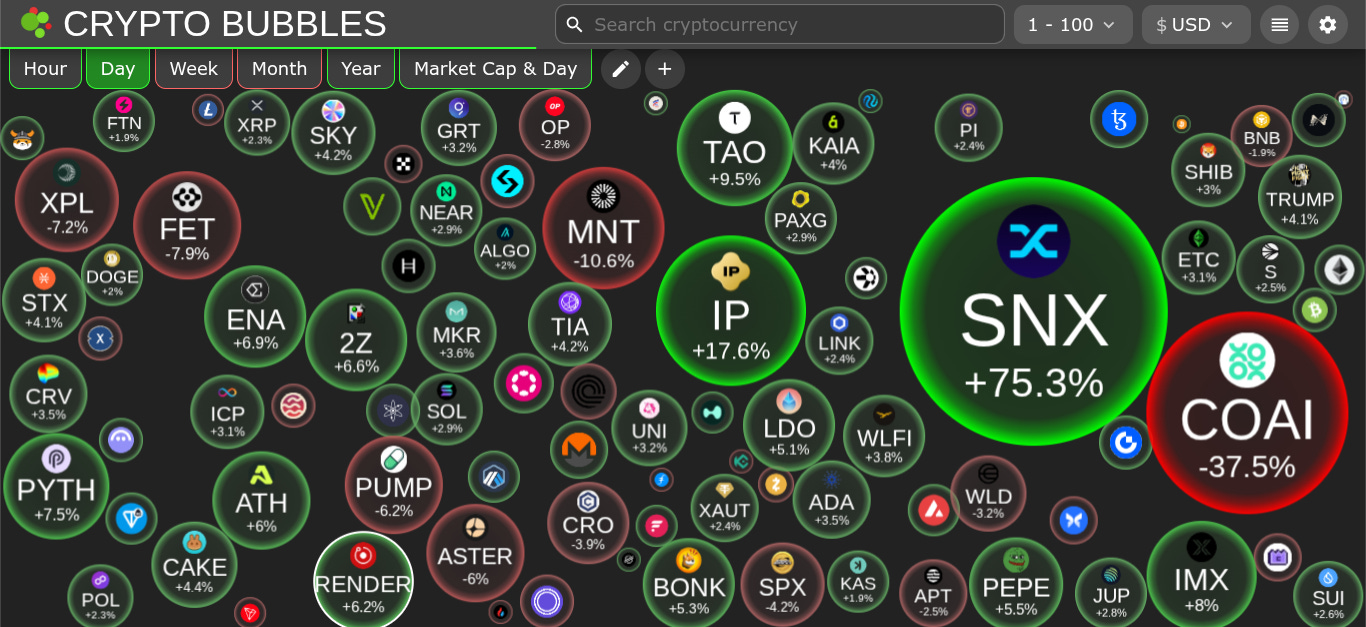Click the Monero logo bubble
The image size is (1366, 627).
pyautogui.click(x=579, y=449)
